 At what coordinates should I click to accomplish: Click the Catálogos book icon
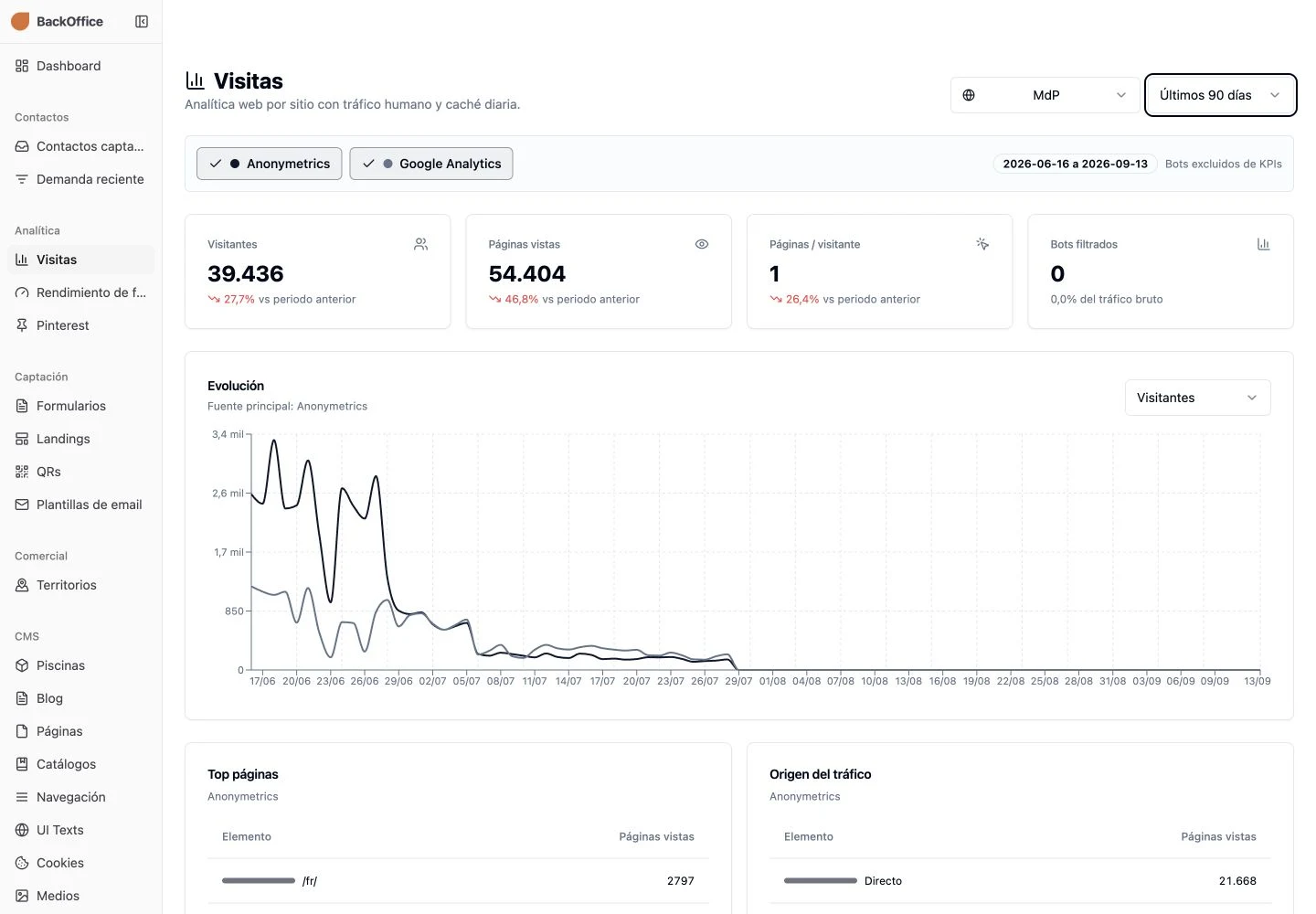tap(22, 764)
